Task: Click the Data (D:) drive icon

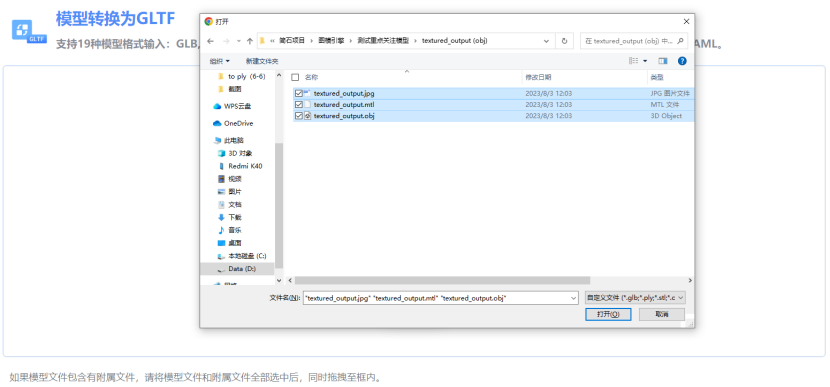Action: pos(222,269)
